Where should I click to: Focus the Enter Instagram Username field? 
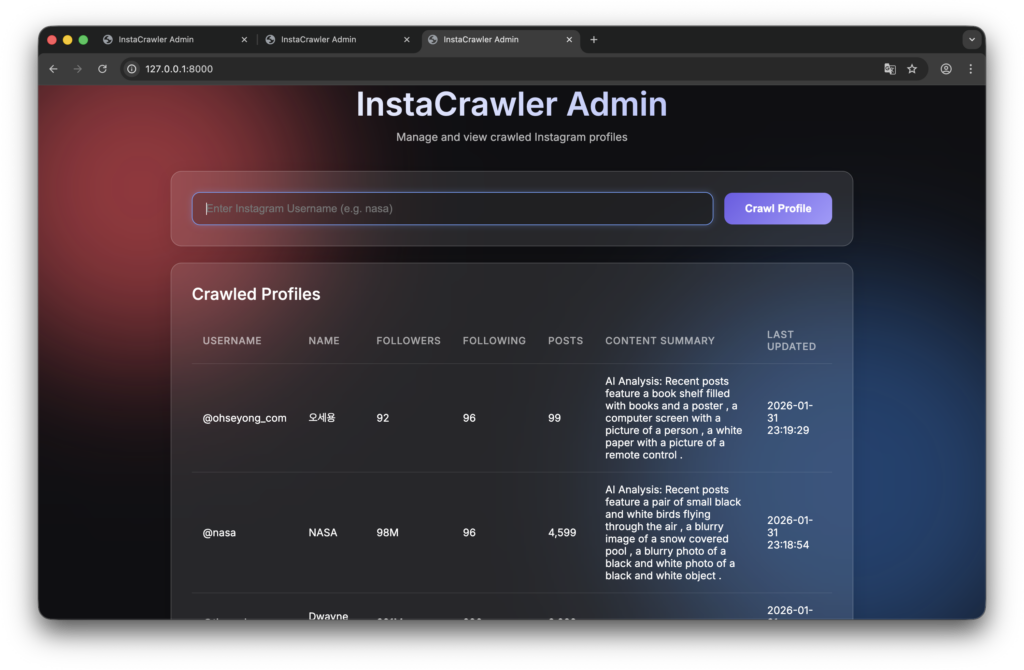[x=452, y=209]
